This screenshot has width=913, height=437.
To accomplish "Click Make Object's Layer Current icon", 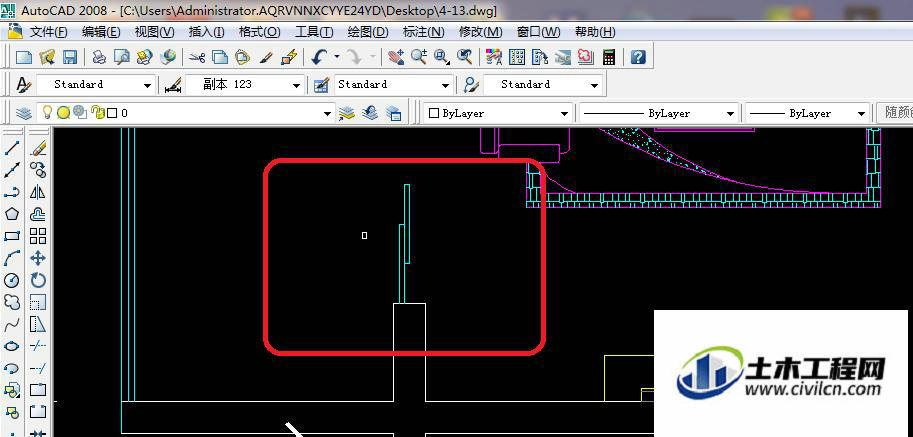I will pyautogui.click(x=346, y=113).
